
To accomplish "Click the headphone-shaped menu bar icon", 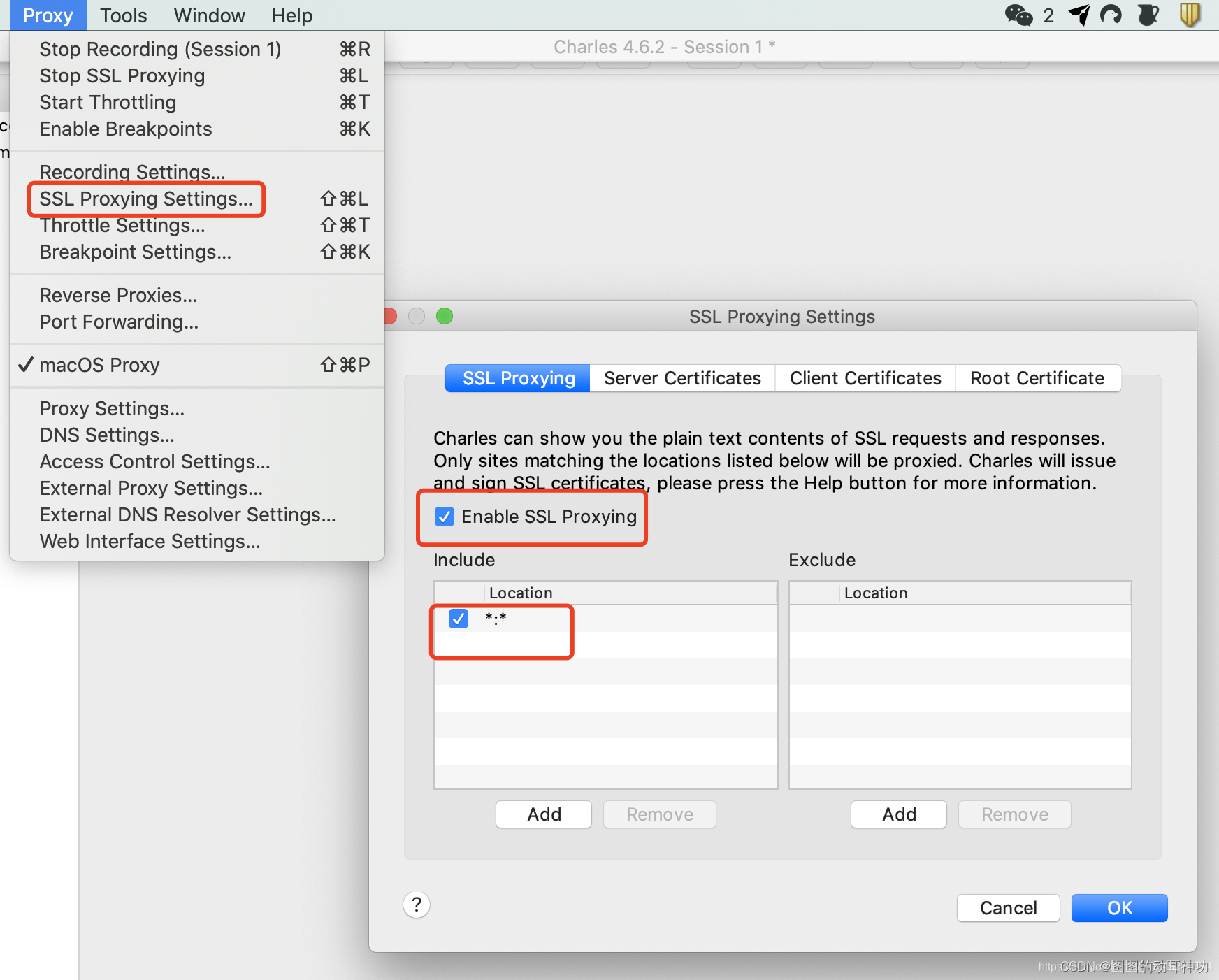I will coord(1111,15).
